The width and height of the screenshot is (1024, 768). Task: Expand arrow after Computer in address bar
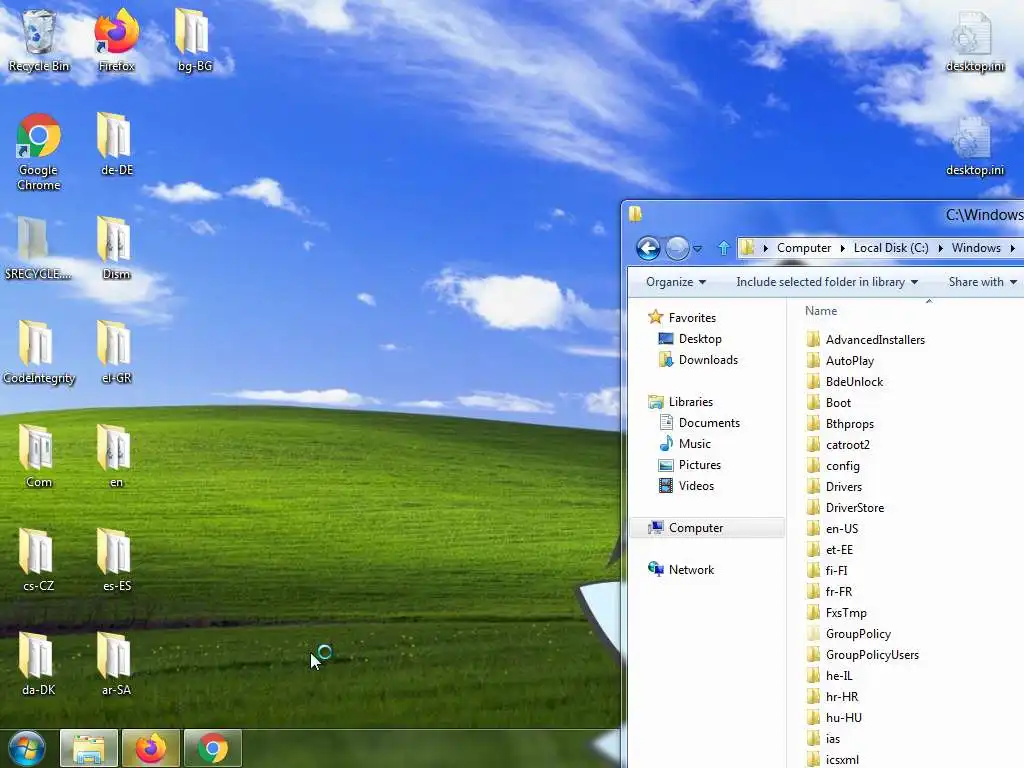pyautogui.click(x=842, y=248)
